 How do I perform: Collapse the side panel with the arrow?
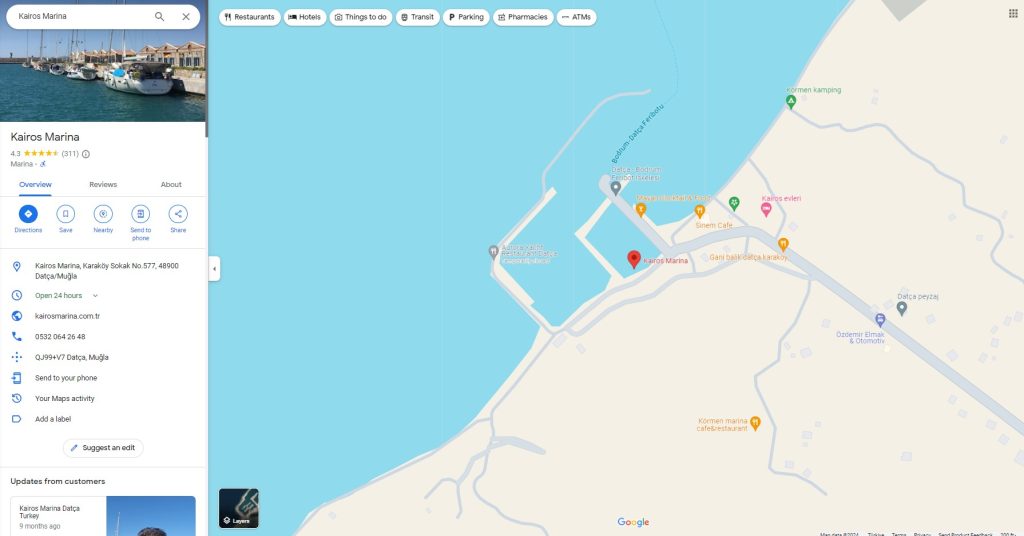pos(214,268)
